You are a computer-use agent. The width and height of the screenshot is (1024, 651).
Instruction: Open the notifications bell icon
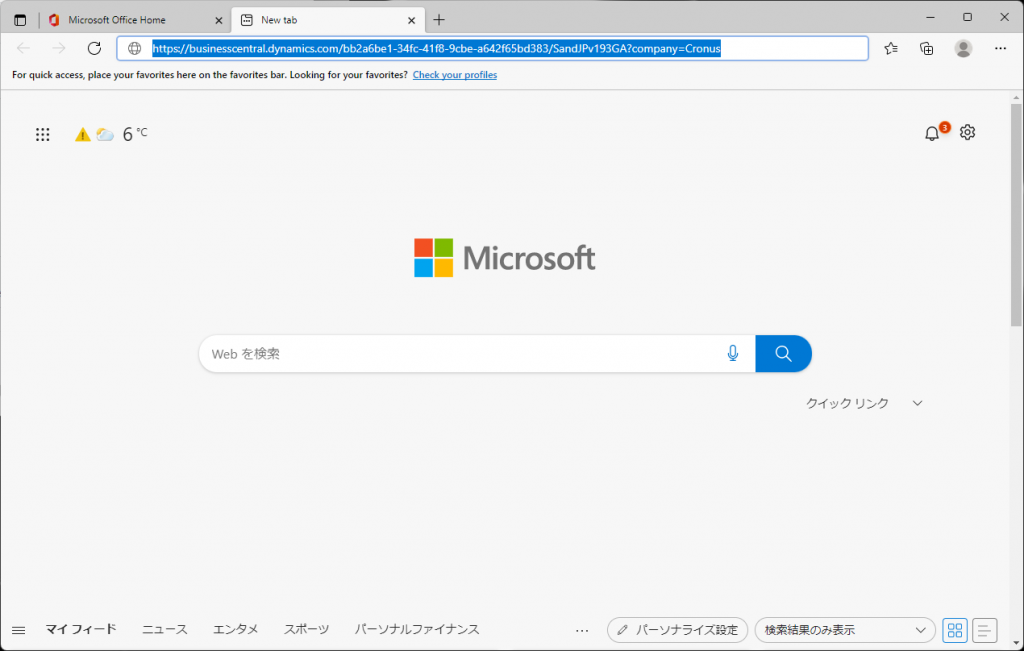[932, 133]
